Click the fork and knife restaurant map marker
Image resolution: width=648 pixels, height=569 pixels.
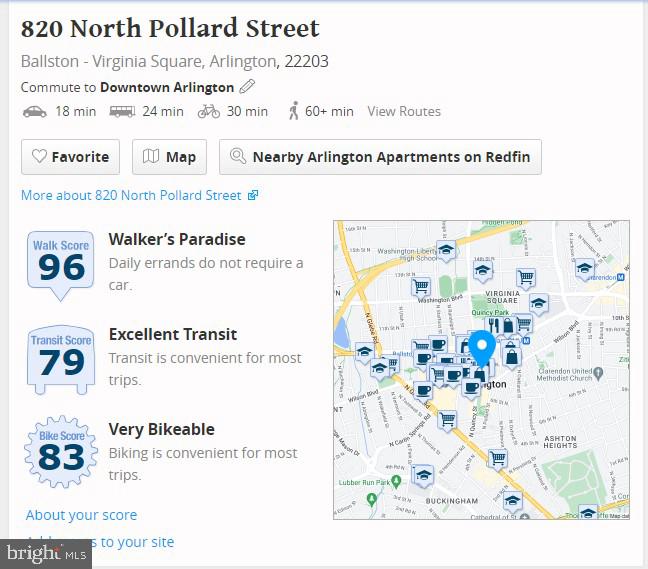493,325
